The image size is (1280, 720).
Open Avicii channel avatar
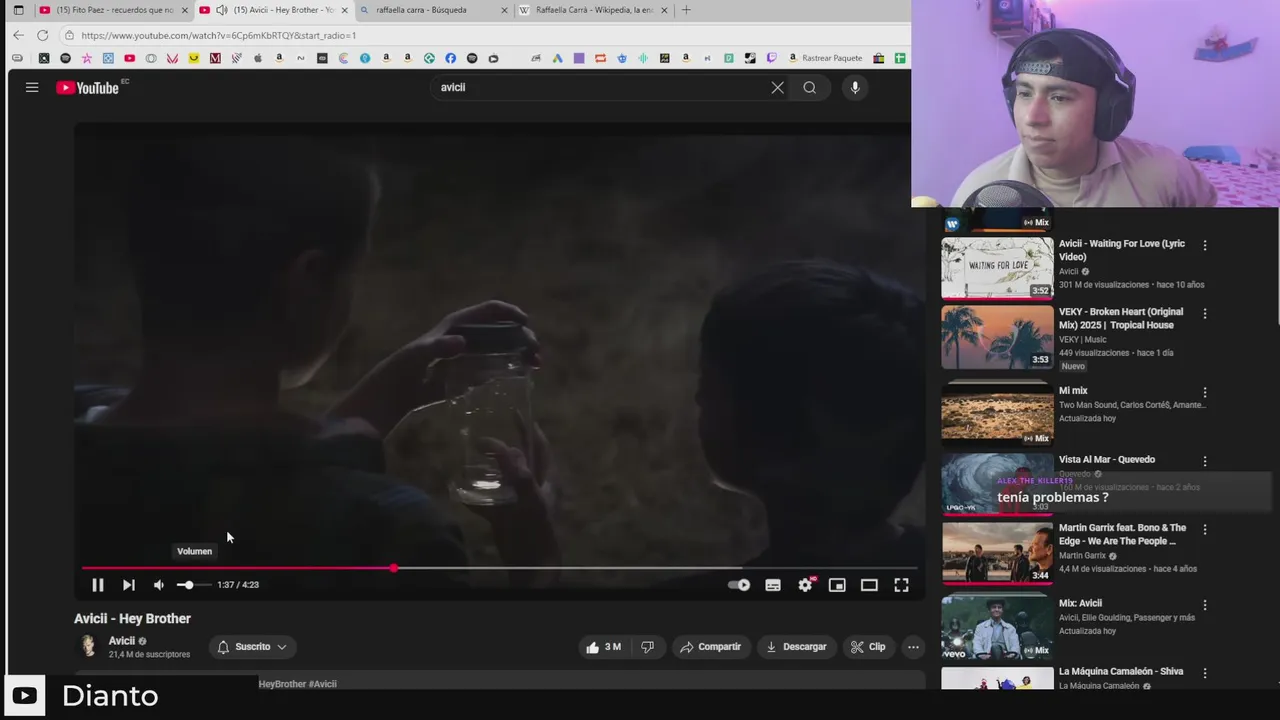[88, 646]
